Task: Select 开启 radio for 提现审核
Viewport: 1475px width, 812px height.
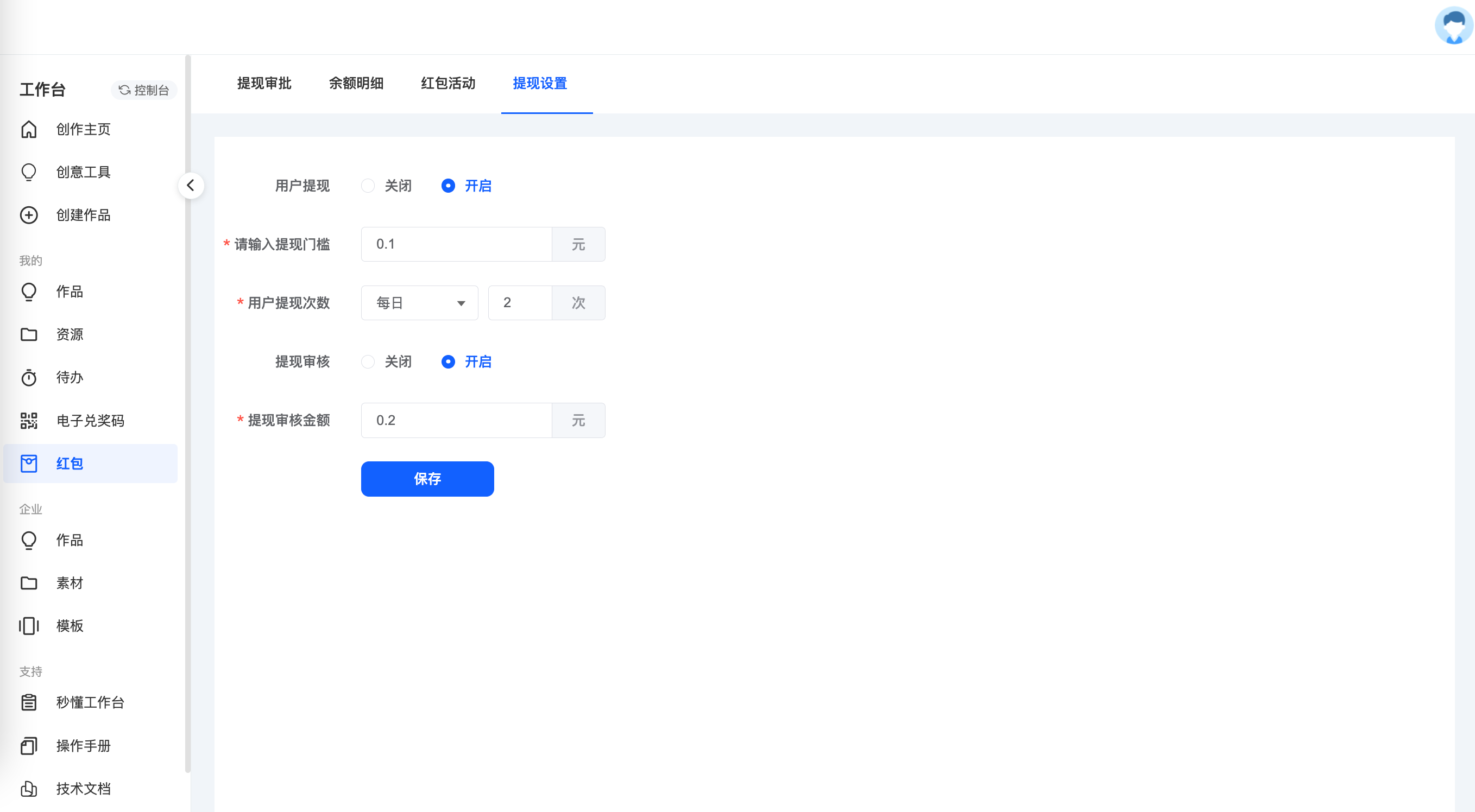Action: pos(449,361)
